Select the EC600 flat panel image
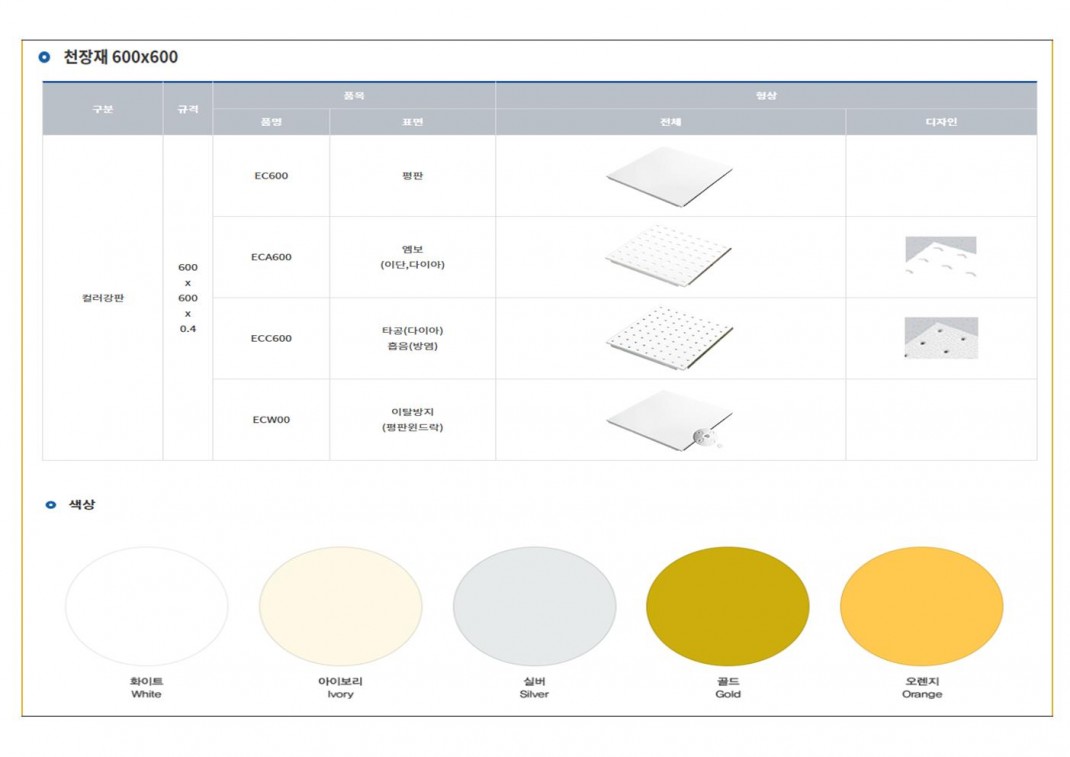Image resolution: width=1070 pixels, height=757 pixels. click(669, 178)
